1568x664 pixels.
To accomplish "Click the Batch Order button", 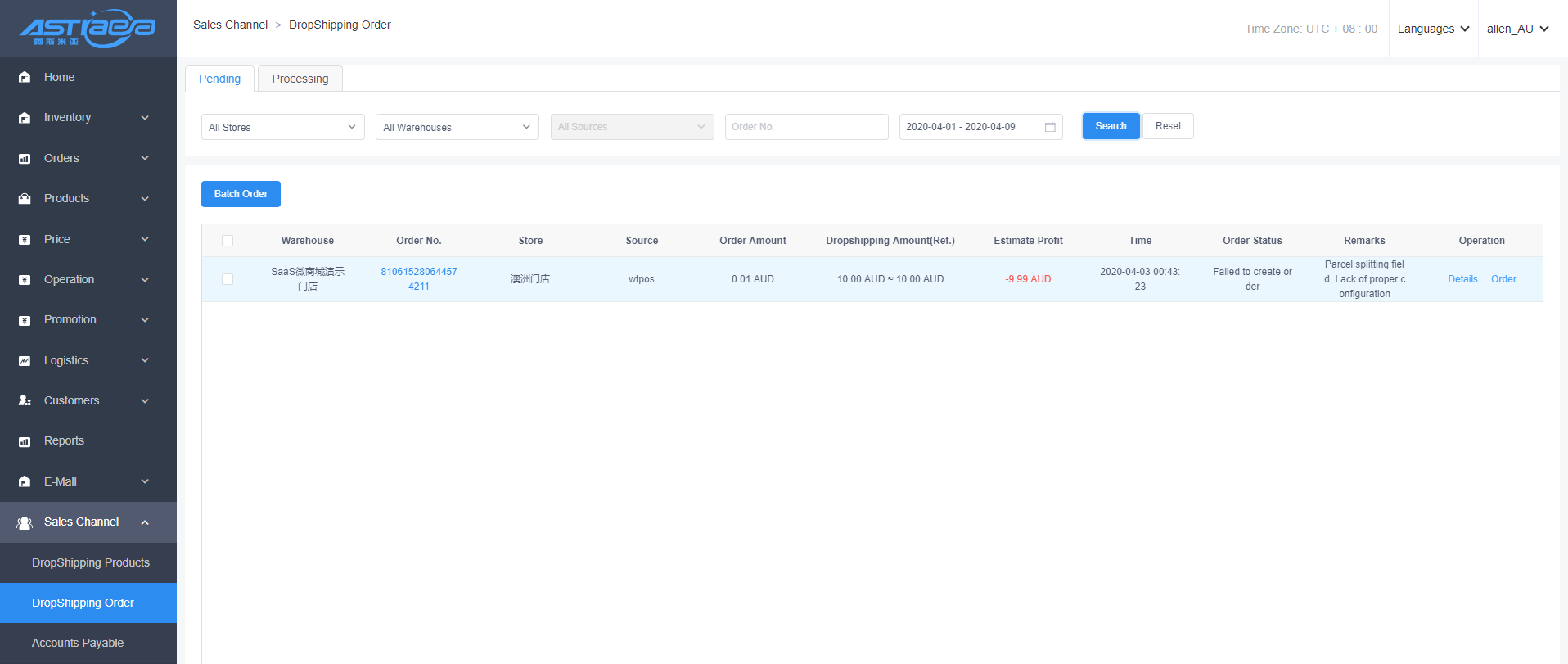I will click(x=241, y=194).
